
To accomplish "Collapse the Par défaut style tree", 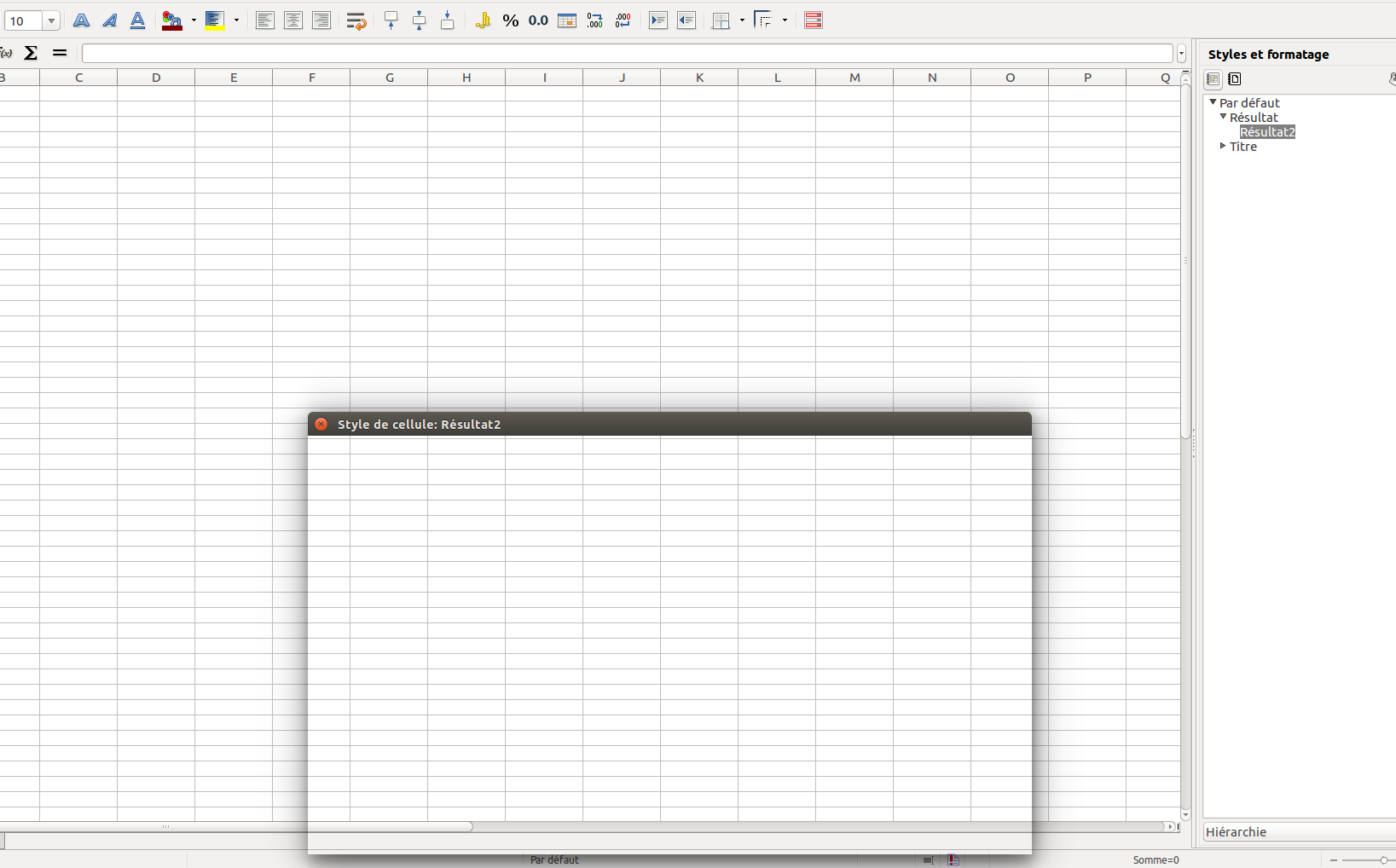I will tap(1213, 102).
